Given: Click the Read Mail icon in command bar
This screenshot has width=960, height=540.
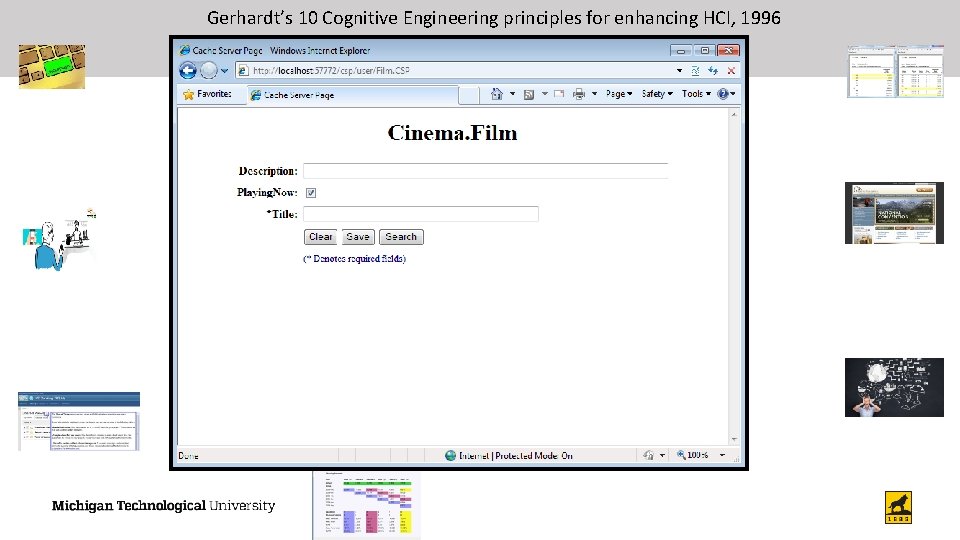Looking at the screenshot, I should pyautogui.click(x=559, y=94).
